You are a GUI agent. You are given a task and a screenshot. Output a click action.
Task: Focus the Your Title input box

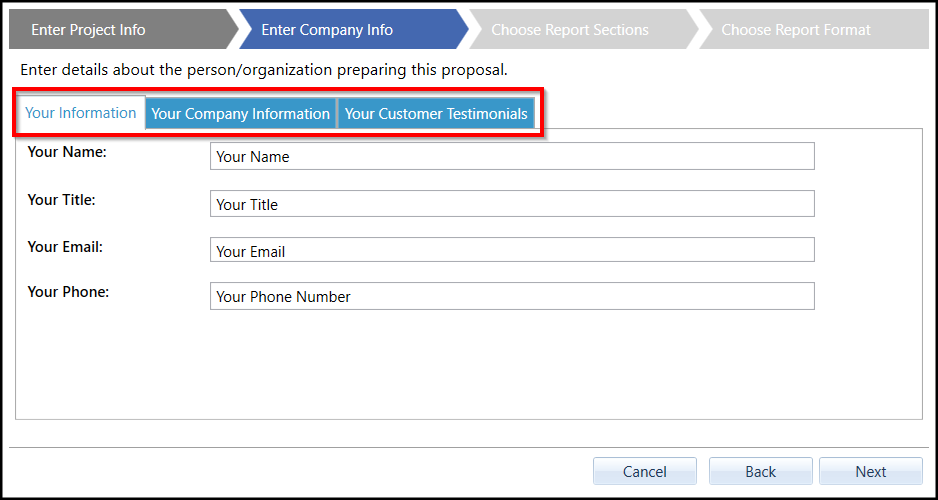point(512,204)
